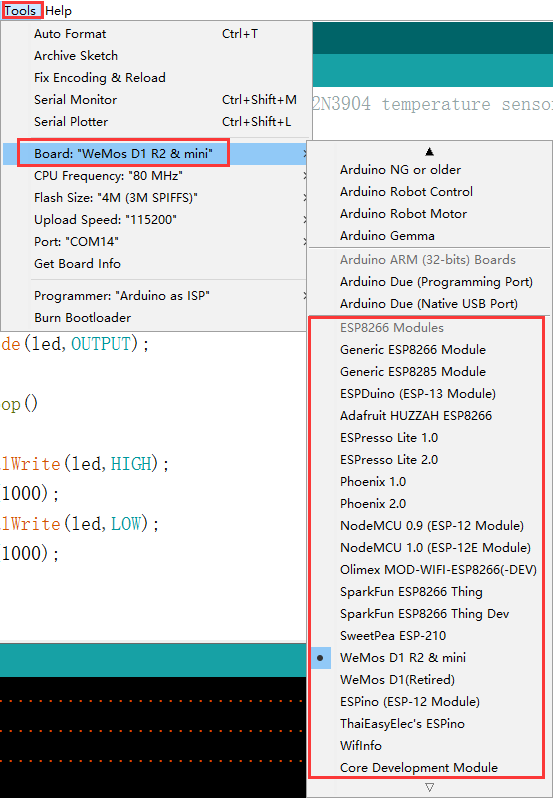This screenshot has height=798, width=553.
Task: Click Burn Bootloader
Action: point(157,317)
